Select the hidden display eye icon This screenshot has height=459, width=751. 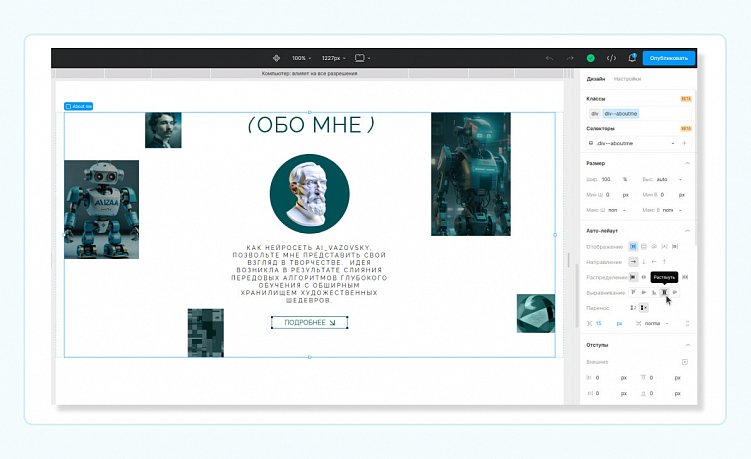click(654, 246)
